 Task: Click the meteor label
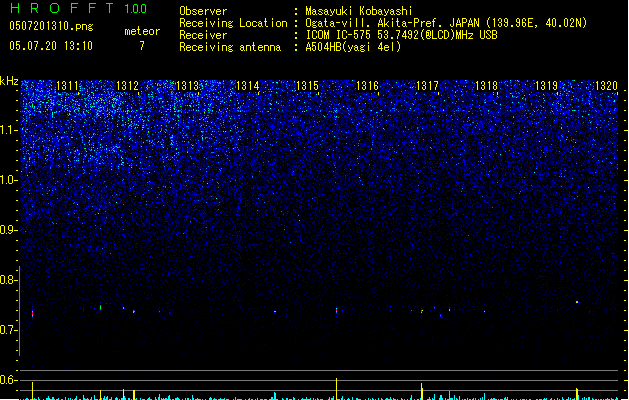tap(142, 31)
